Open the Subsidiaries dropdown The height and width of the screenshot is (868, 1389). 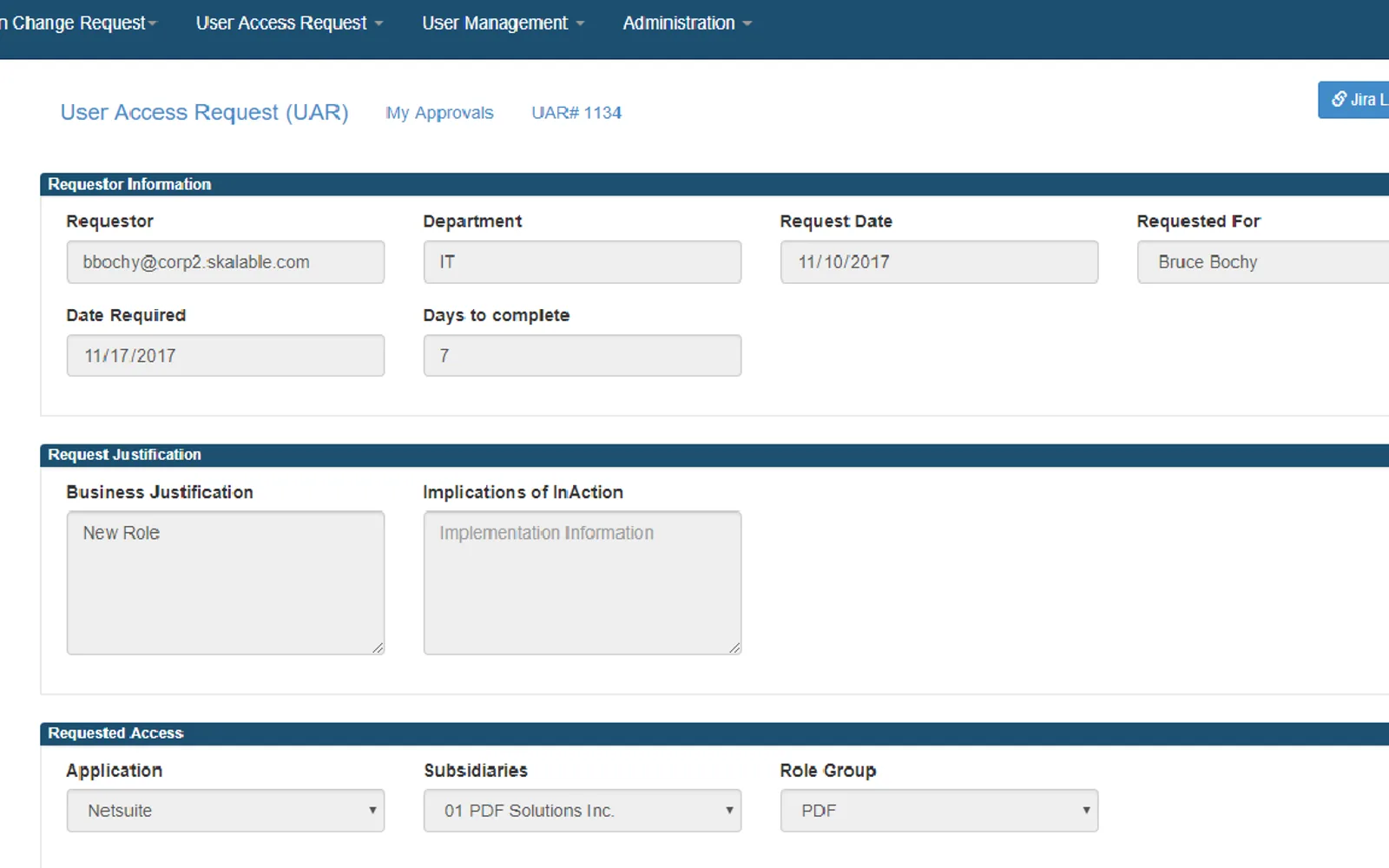pyautogui.click(x=583, y=811)
